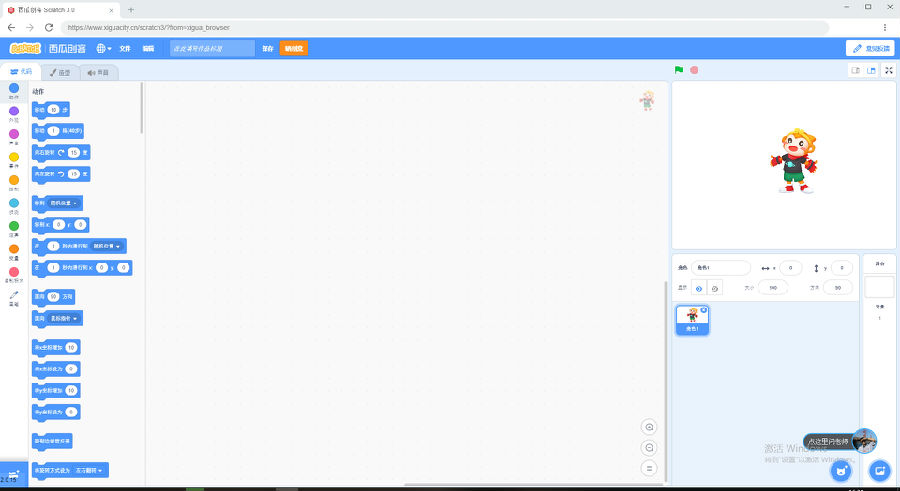Image resolution: width=900 pixels, height=491 pixels.
Task: Zoom in on the code workspace
Action: 649,427
